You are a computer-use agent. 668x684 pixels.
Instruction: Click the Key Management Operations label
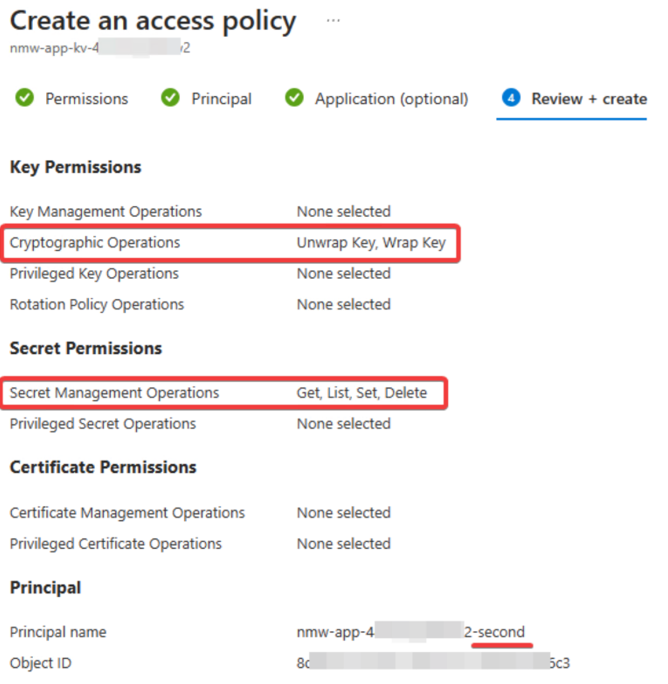(x=106, y=212)
